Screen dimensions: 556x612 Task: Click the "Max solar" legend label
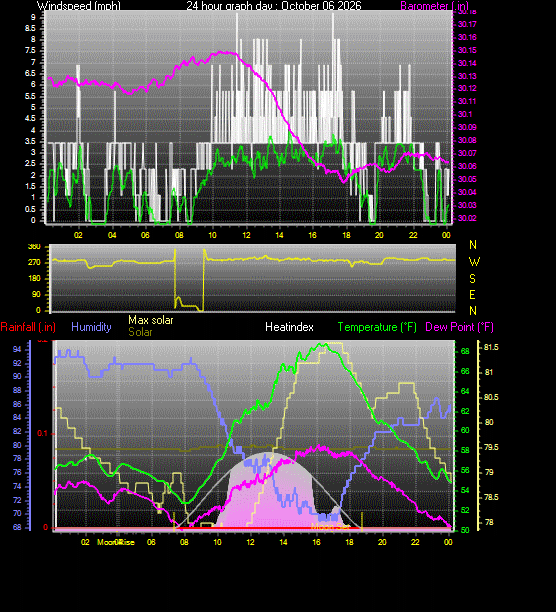[151, 320]
